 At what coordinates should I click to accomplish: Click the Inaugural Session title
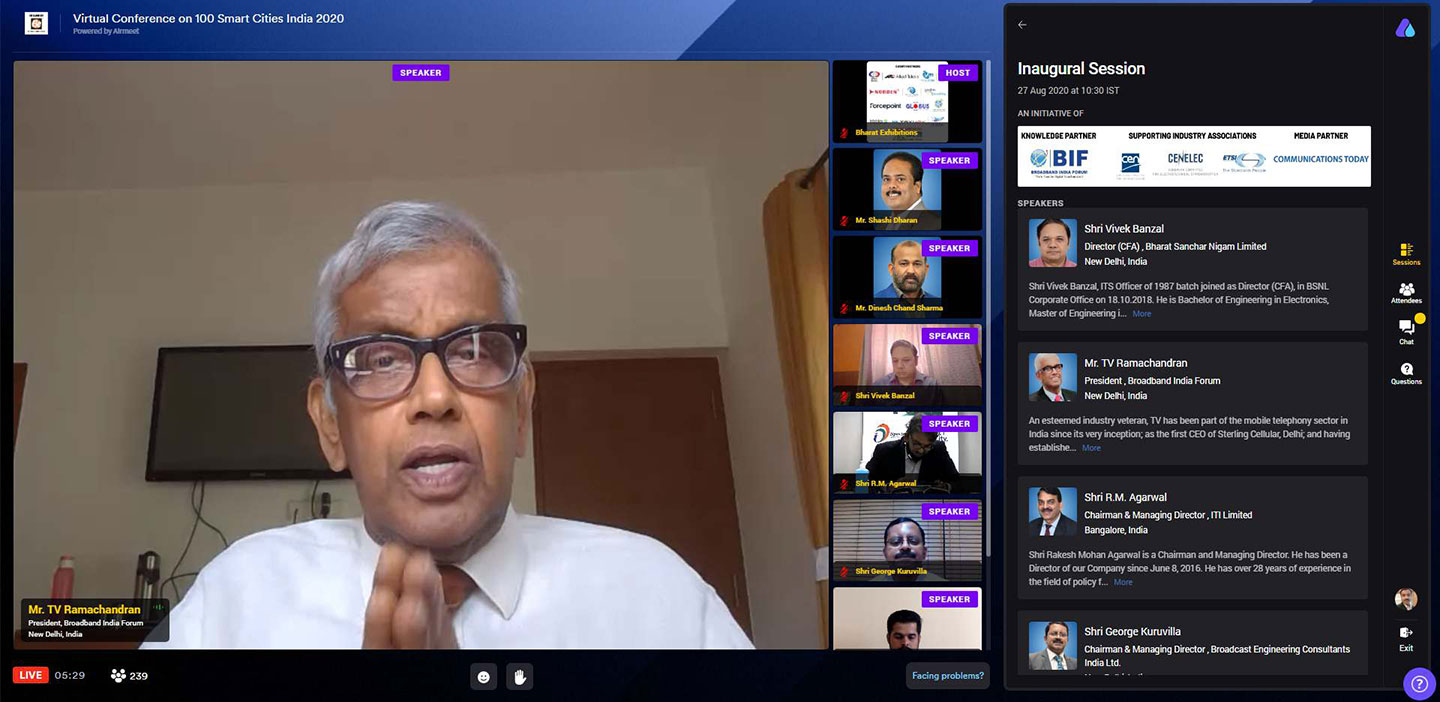pos(1081,69)
